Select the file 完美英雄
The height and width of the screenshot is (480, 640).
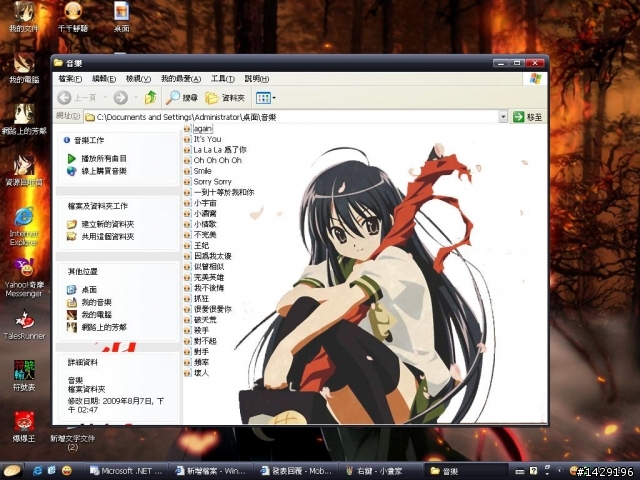(x=209, y=277)
